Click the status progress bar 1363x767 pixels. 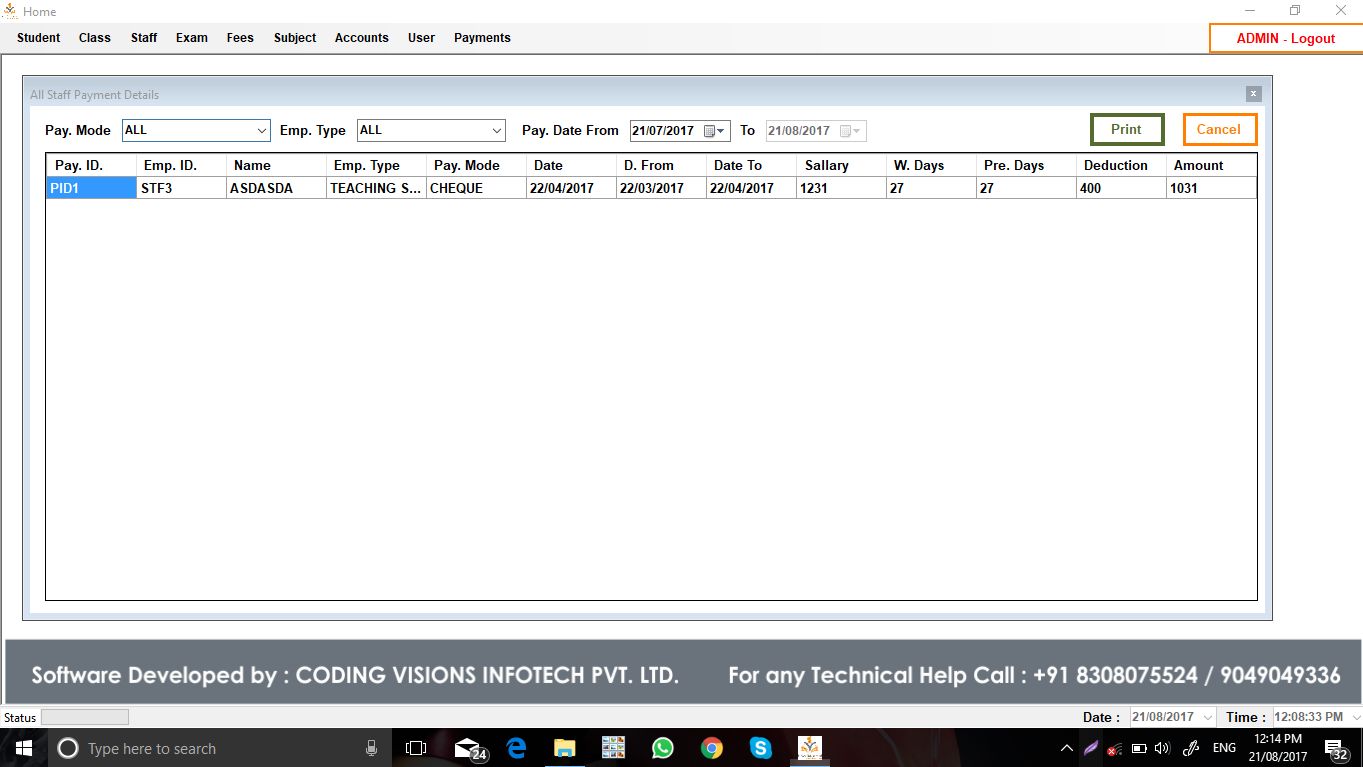[x=85, y=717]
